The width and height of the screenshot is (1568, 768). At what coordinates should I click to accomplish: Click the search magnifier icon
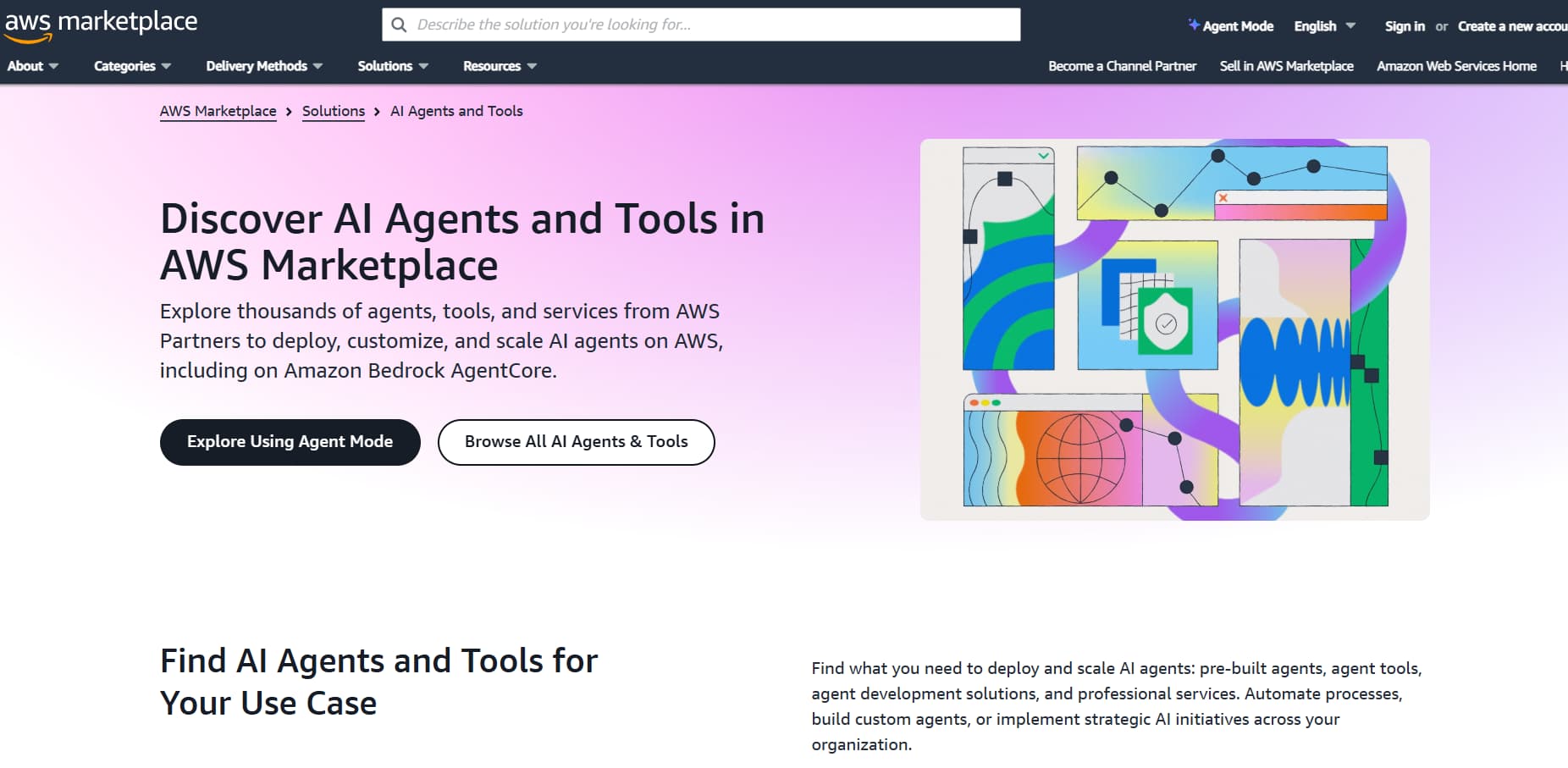pos(399,25)
